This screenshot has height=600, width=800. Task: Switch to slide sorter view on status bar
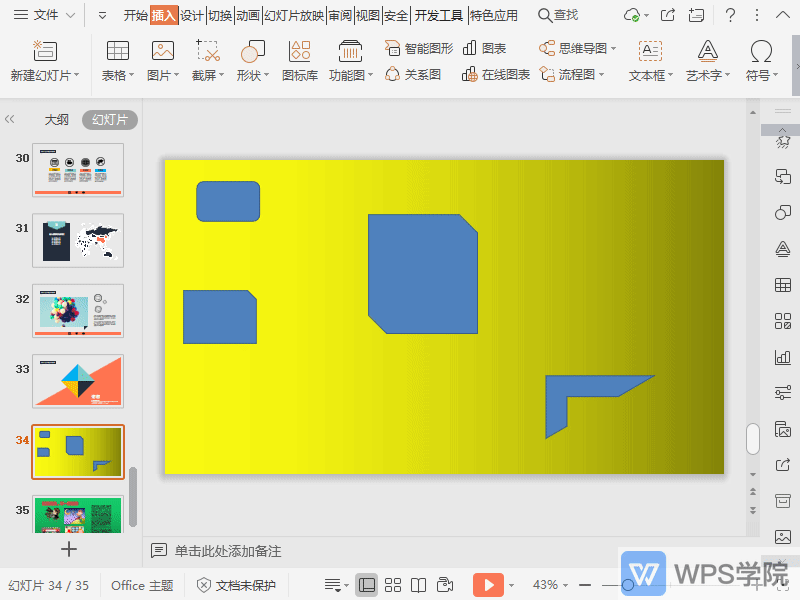(393, 584)
